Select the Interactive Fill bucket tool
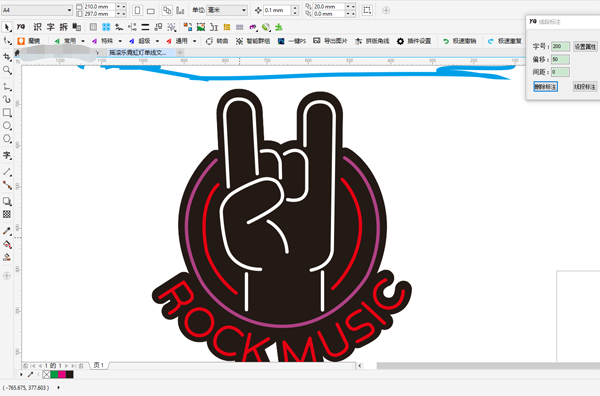 coord(7,244)
